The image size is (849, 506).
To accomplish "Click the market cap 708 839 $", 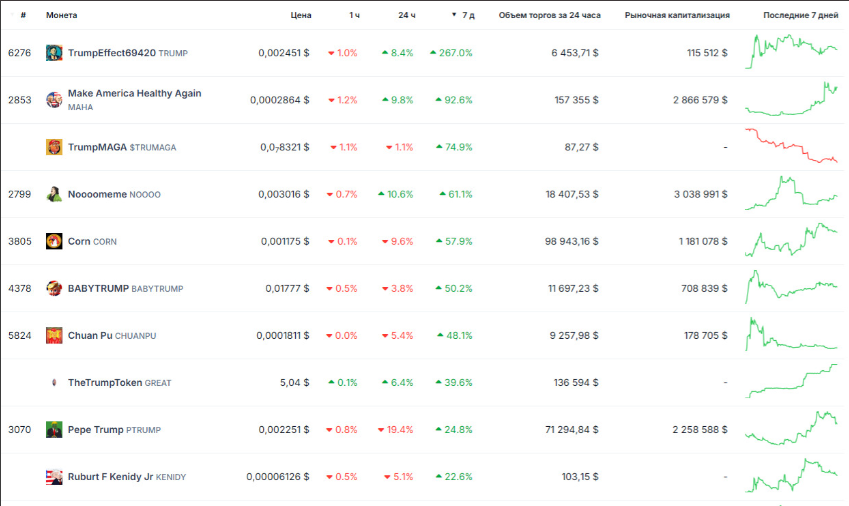I will click(704, 288).
